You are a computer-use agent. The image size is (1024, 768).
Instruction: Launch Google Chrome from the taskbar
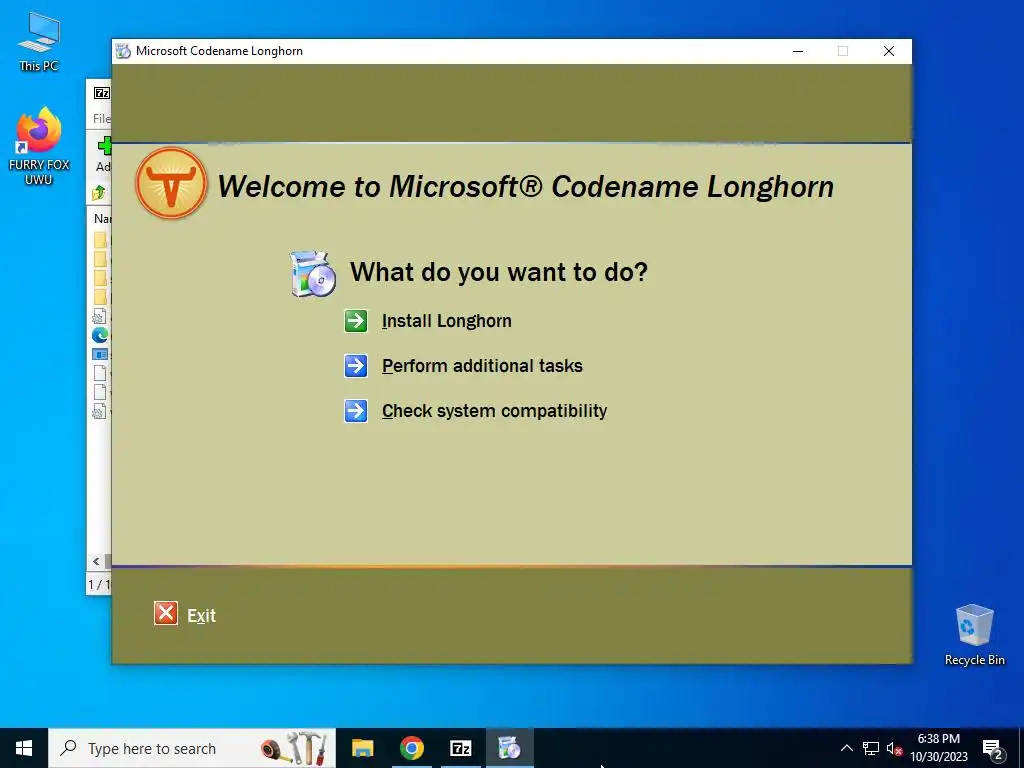[411, 748]
